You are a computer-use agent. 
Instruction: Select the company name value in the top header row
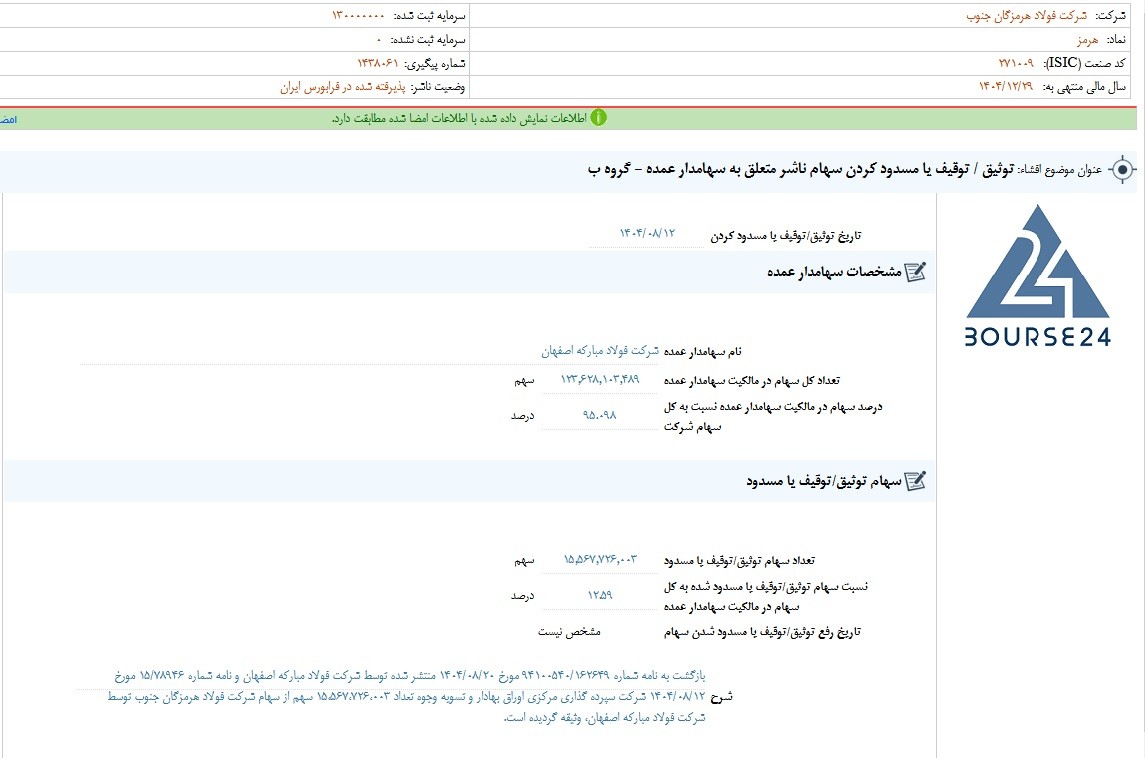click(x=1026, y=15)
